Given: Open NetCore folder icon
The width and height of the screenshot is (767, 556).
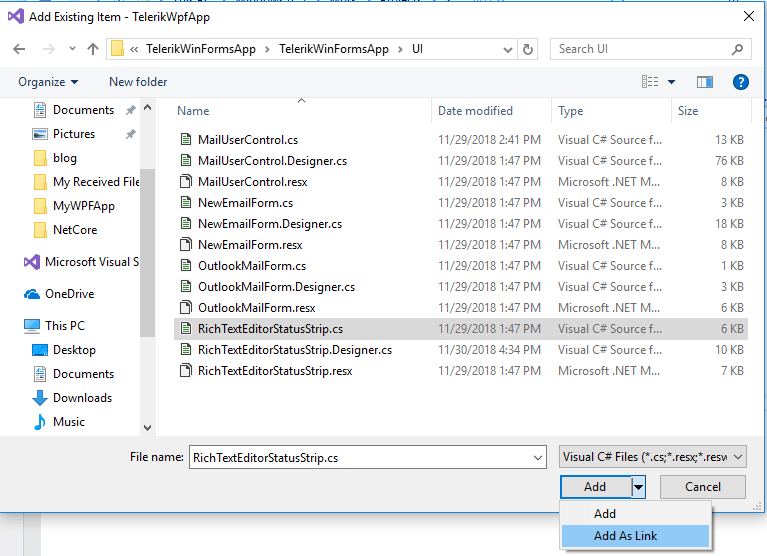Looking at the screenshot, I should [x=41, y=230].
